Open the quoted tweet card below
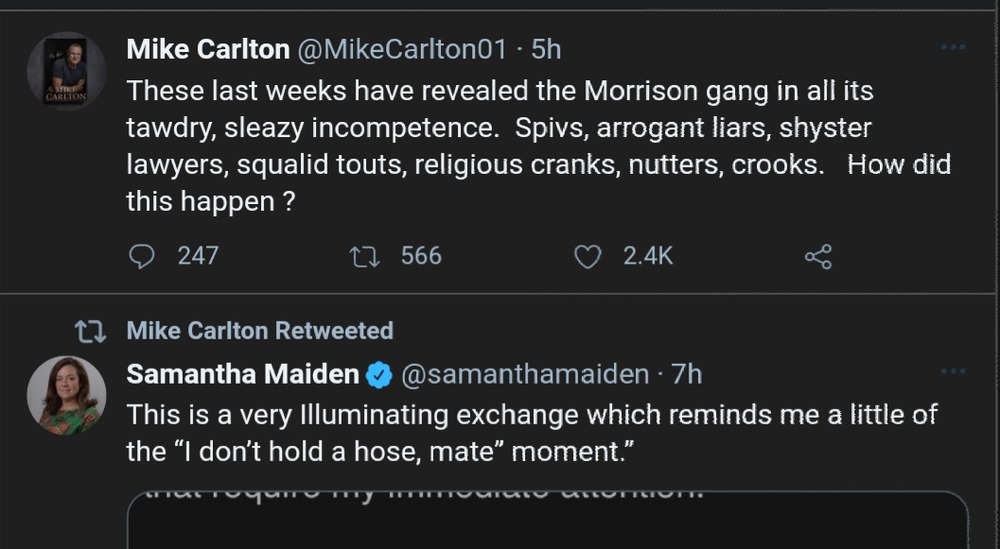This screenshot has width=1000, height=549. pyautogui.click(x=547, y=522)
